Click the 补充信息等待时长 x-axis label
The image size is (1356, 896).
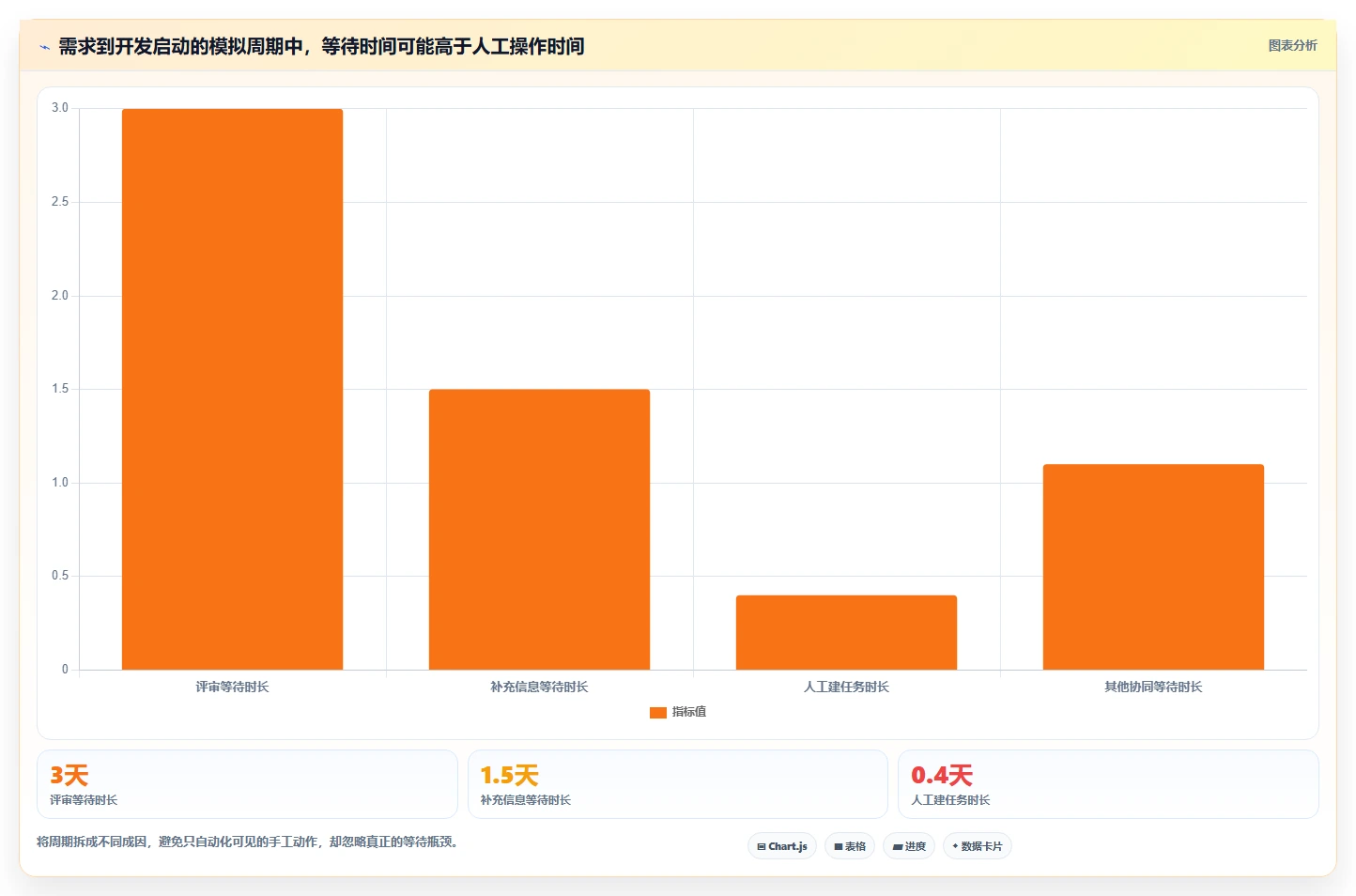tap(539, 687)
